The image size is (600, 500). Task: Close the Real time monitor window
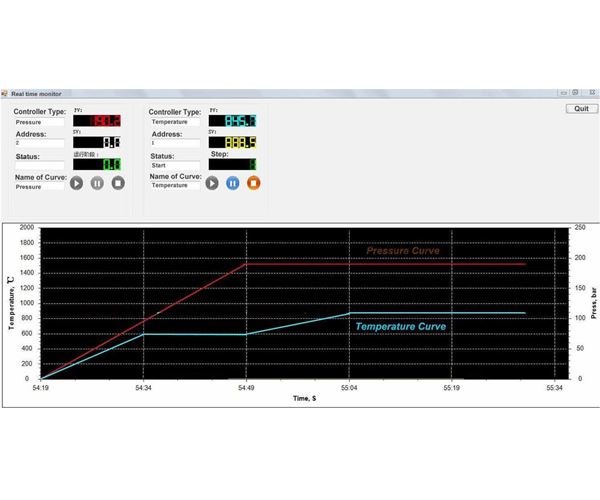click(592, 93)
